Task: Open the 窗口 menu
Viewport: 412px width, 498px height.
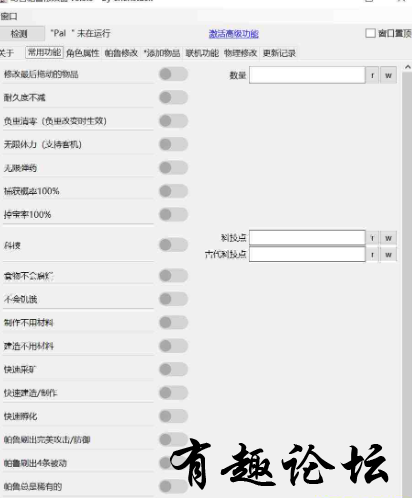Action: [x=9, y=16]
